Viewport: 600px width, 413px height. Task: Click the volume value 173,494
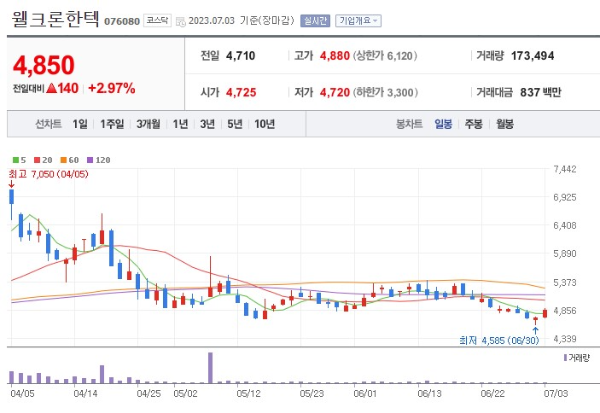(x=533, y=56)
